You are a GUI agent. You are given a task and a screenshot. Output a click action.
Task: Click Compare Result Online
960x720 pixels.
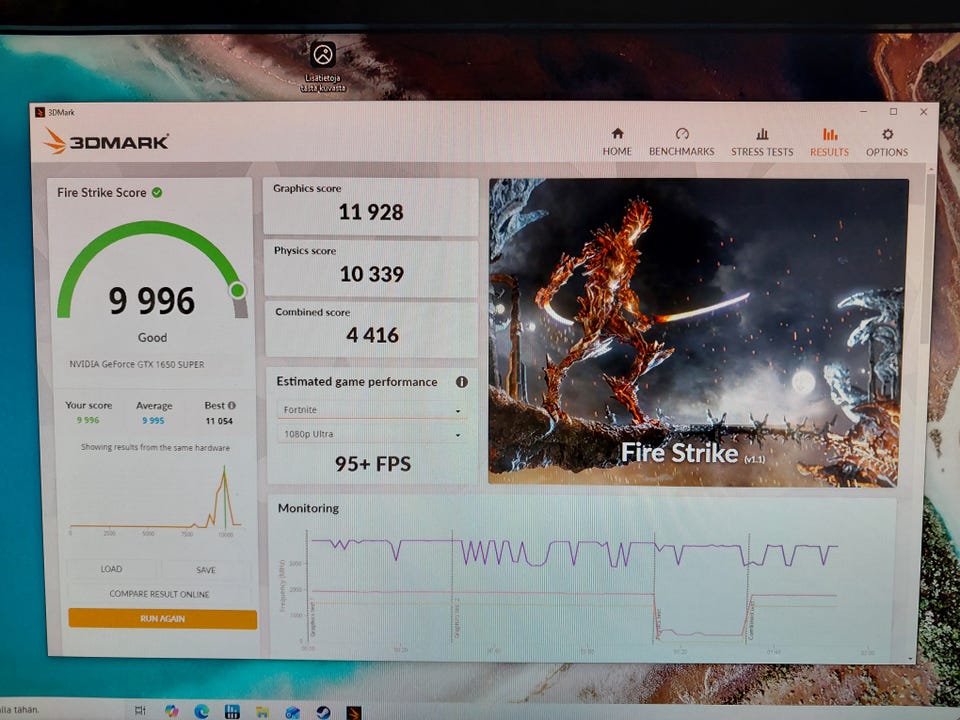[159, 594]
